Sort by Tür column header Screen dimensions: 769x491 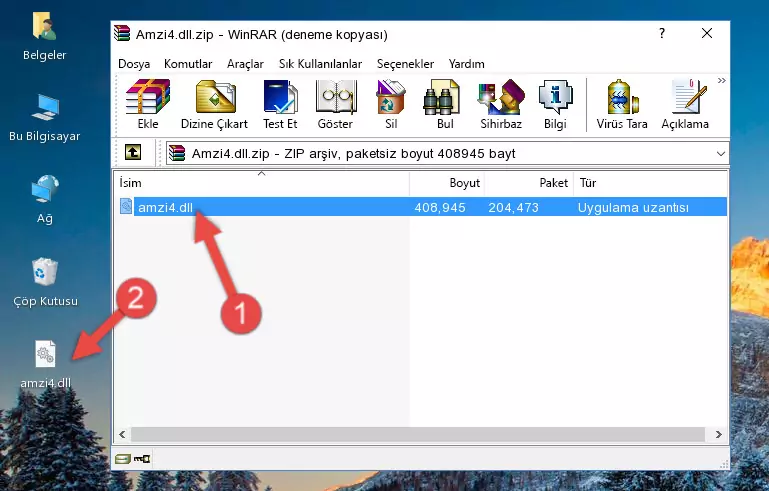click(x=650, y=182)
